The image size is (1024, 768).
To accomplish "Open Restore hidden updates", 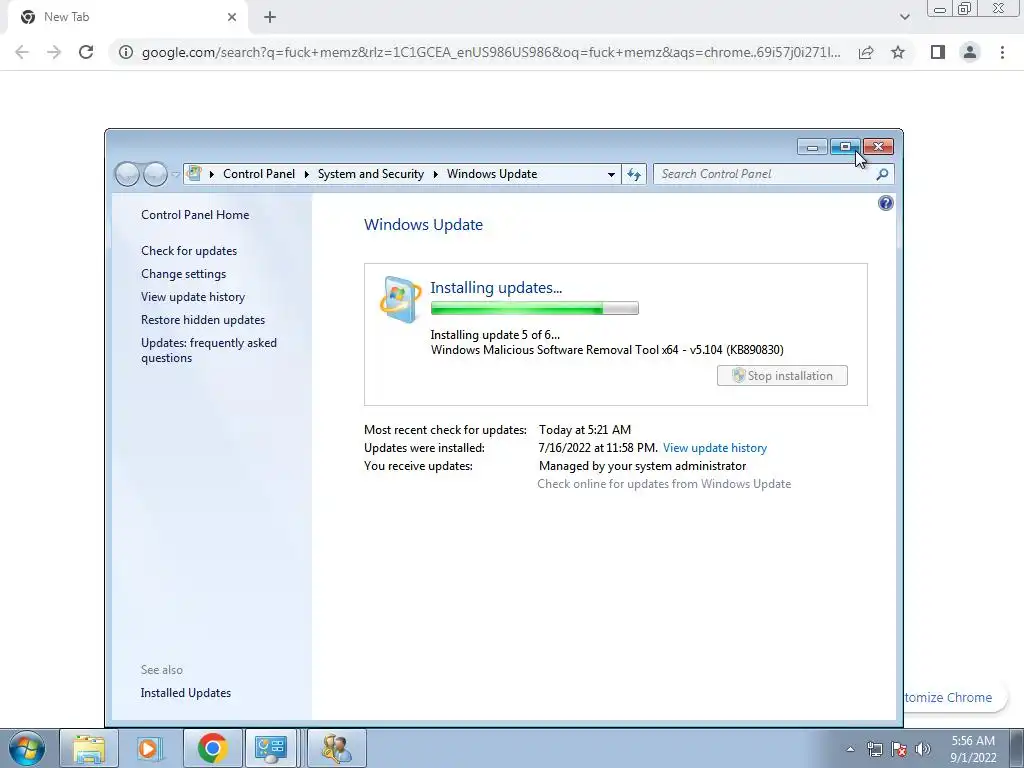I will tap(202, 319).
